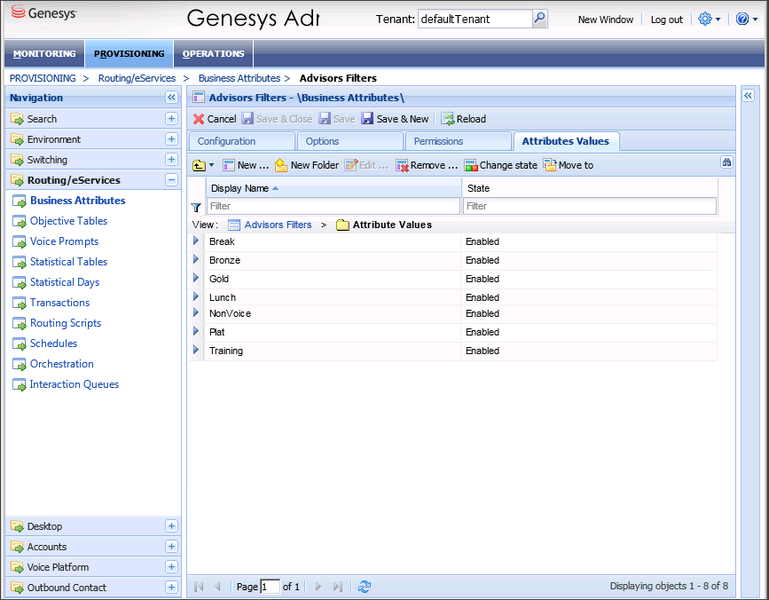Viewport: 769px width, 600px height.
Task: Click the Reload toolbar button
Action: tap(463, 119)
